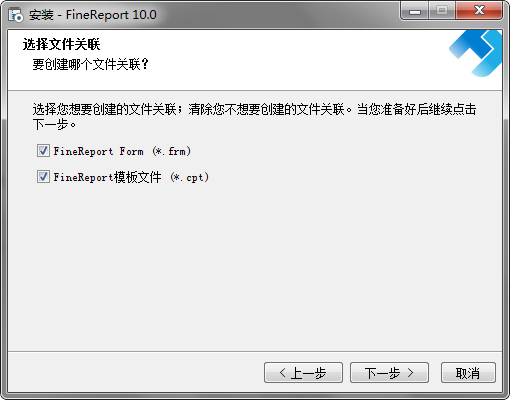Click the FineReport Form (*.frm) label text
This screenshot has height=400, width=510.
point(122,151)
